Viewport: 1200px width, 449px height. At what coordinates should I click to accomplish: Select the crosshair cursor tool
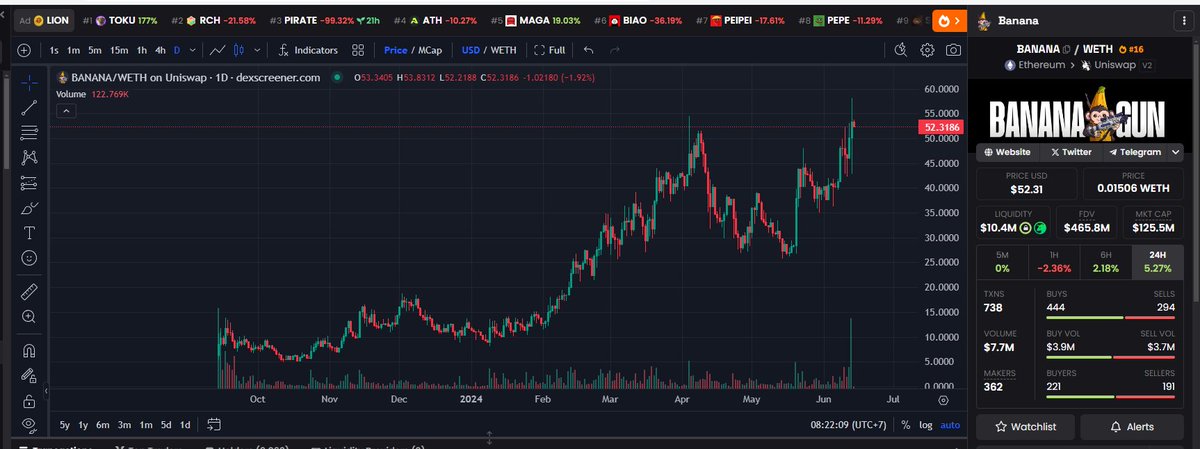(29, 82)
